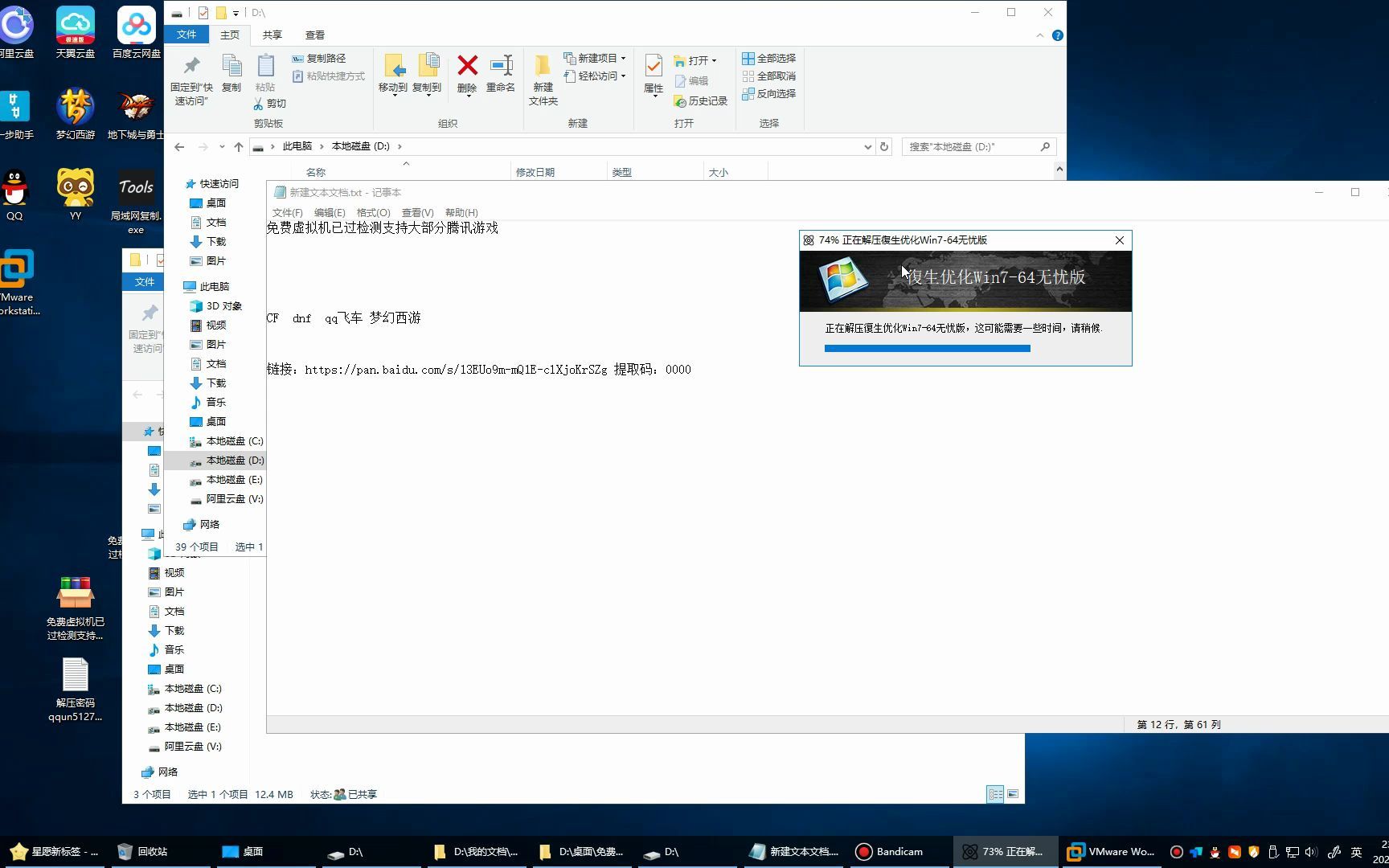Select 阿里云盘 (V:) in front Explorer tree

226,498
